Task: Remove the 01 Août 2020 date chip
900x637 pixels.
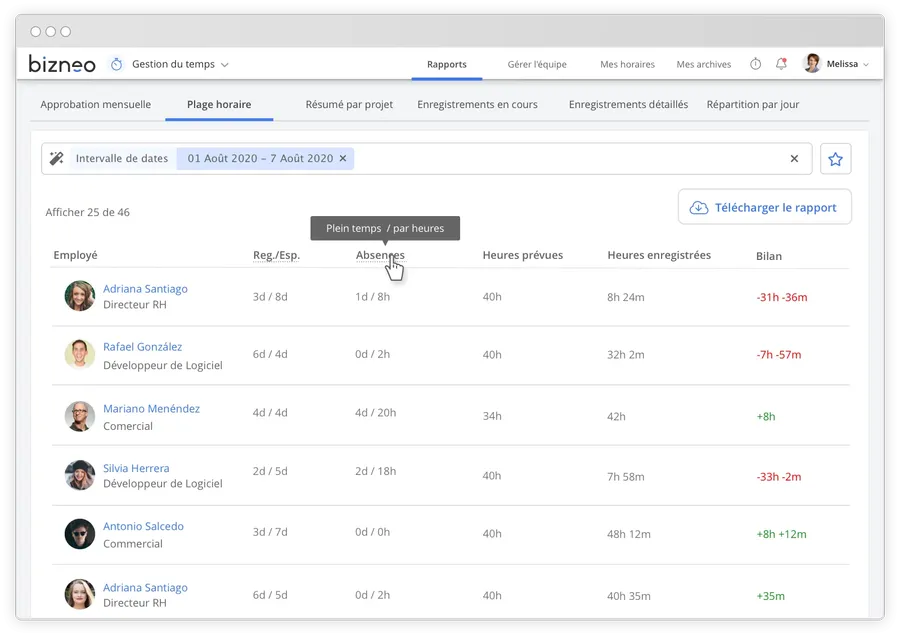Action: pyautogui.click(x=343, y=158)
